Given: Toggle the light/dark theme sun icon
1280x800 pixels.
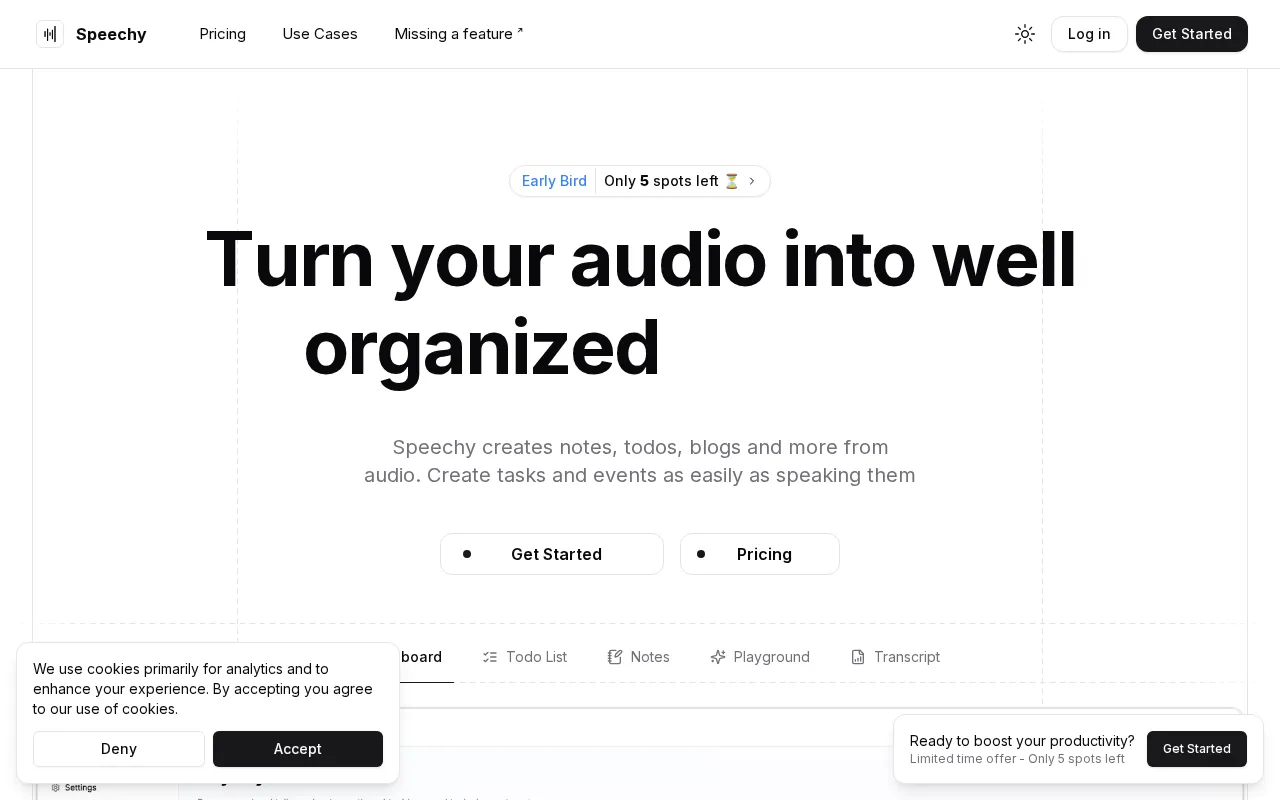Looking at the screenshot, I should click(x=1025, y=34).
